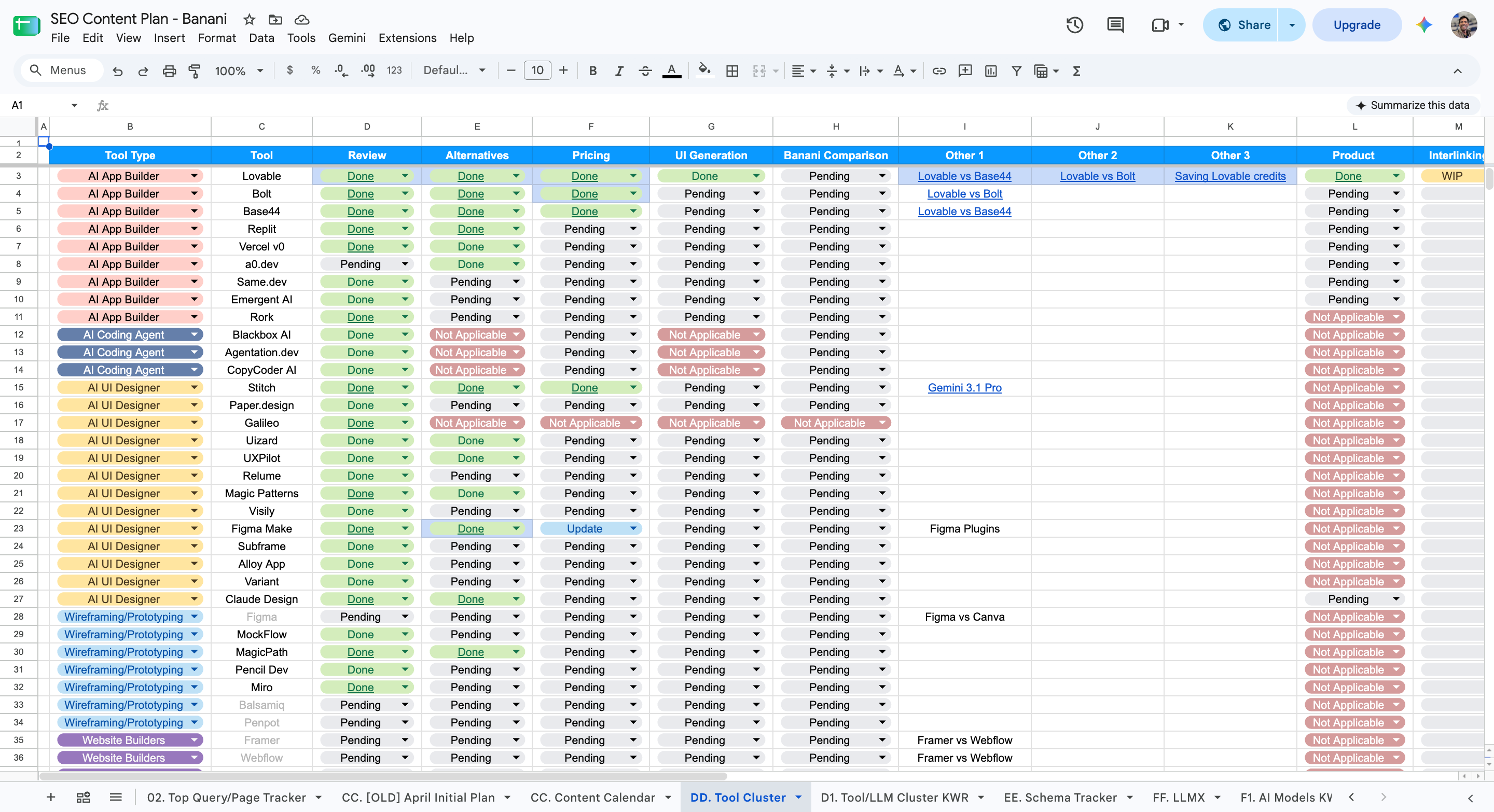1494x812 pixels.
Task: Click the Insert chart icon
Action: click(x=991, y=71)
